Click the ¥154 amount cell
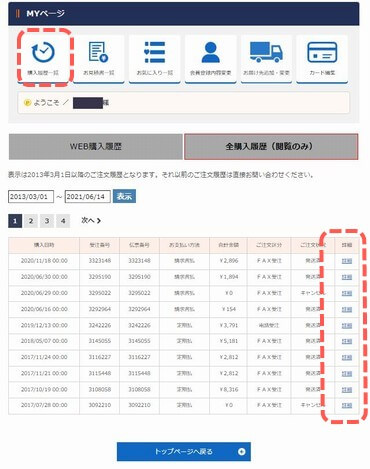Viewport: 370px width, 469px height. (x=229, y=309)
